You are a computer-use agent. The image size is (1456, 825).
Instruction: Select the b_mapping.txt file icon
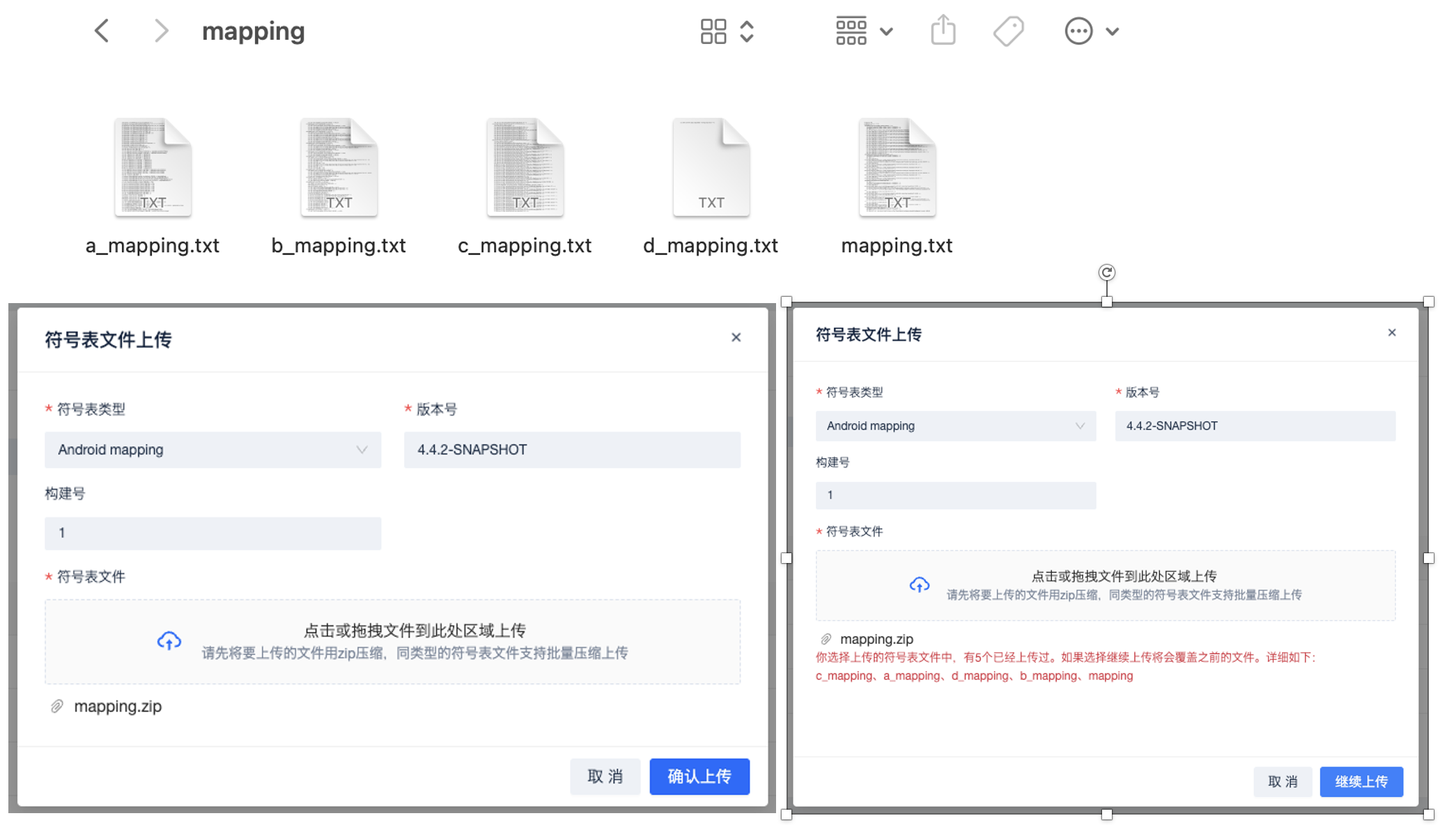(x=339, y=167)
